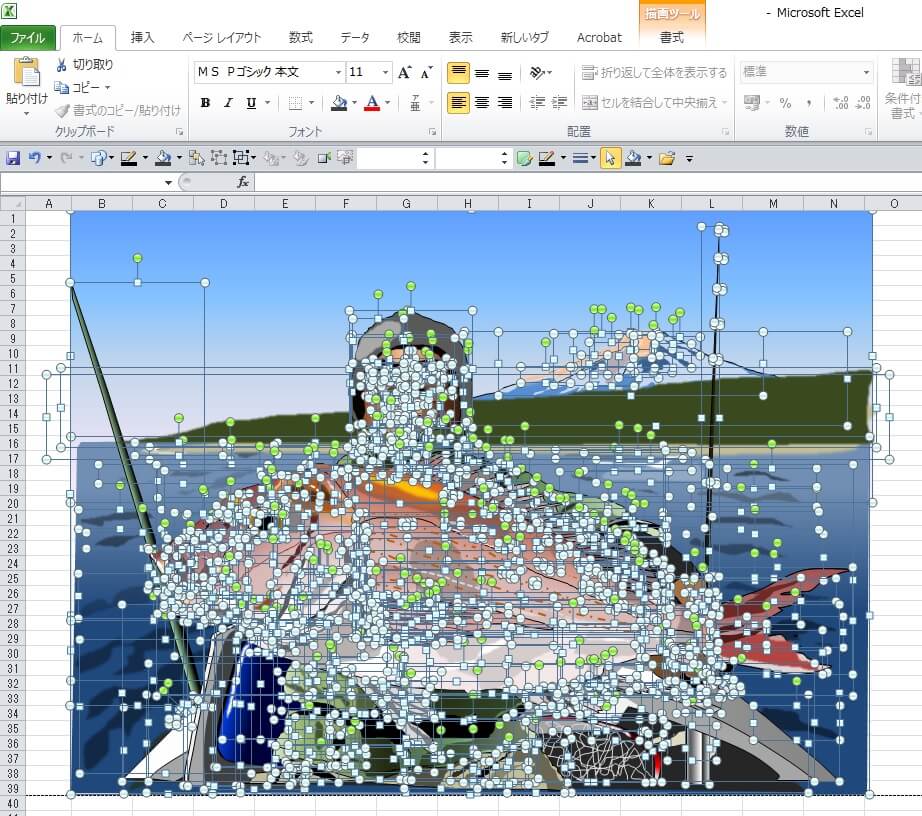The height and width of the screenshot is (816, 922).
Task: Open the font color dropdown arrow
Action: pos(387,103)
